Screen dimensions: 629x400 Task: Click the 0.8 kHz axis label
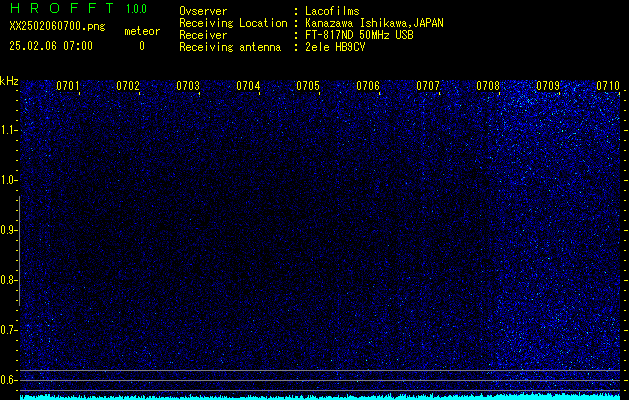pos(8,280)
